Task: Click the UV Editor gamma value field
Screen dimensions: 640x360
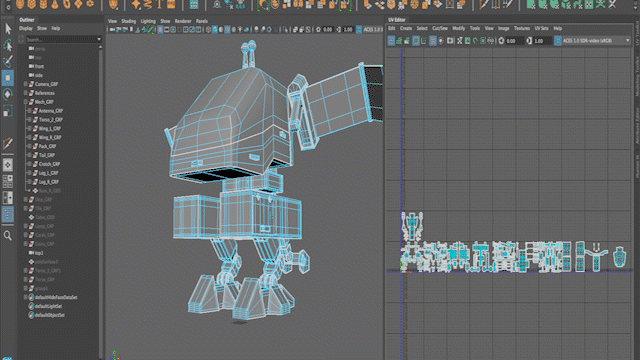Action: point(542,41)
